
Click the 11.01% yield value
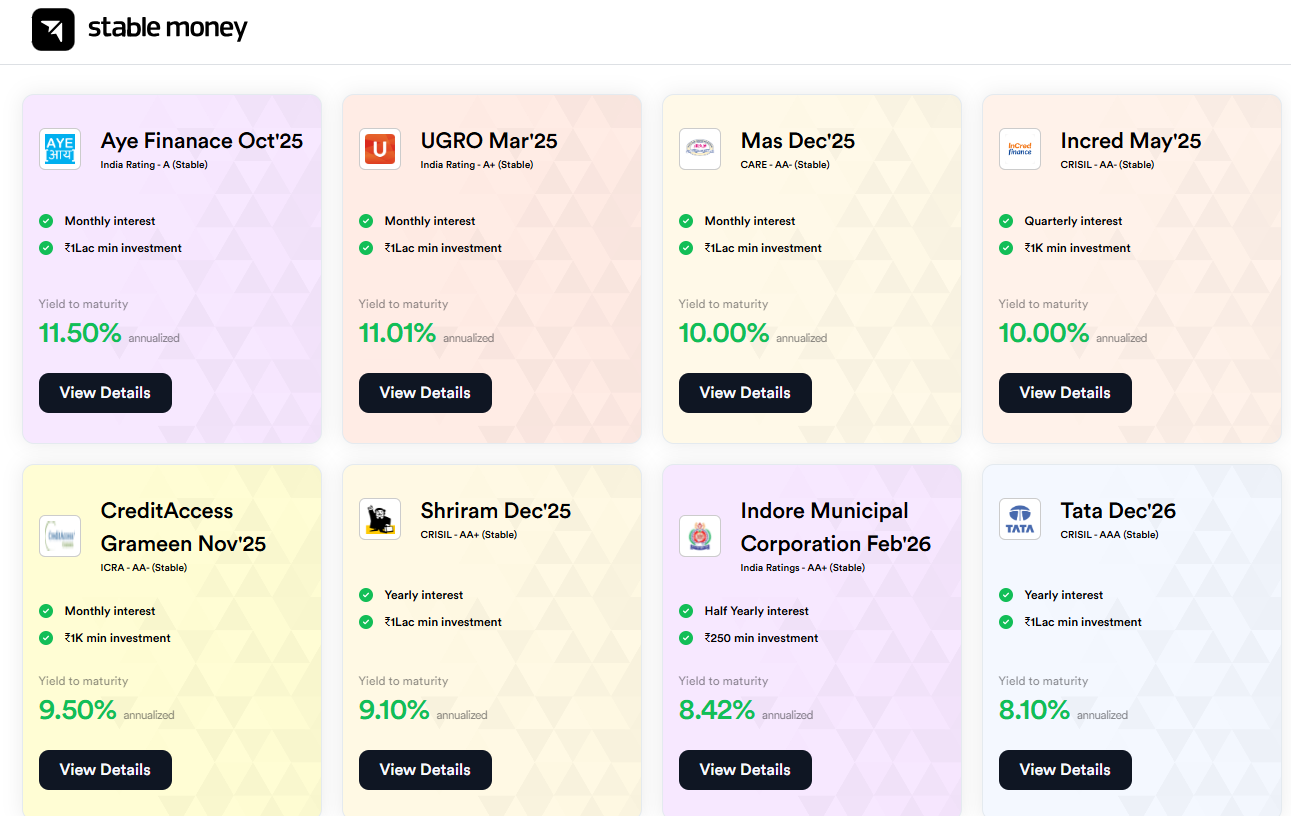click(397, 333)
